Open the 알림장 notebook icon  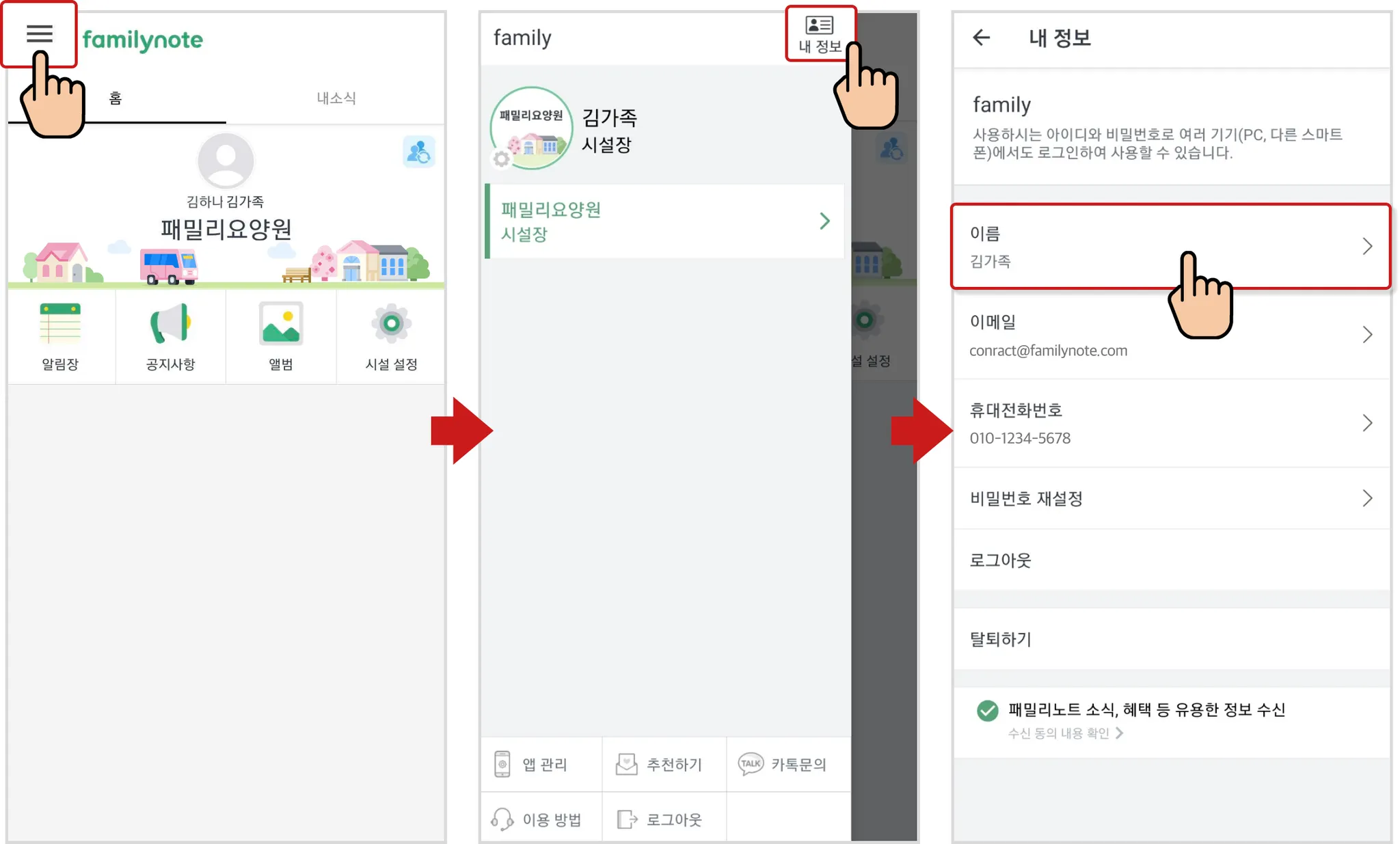point(60,323)
